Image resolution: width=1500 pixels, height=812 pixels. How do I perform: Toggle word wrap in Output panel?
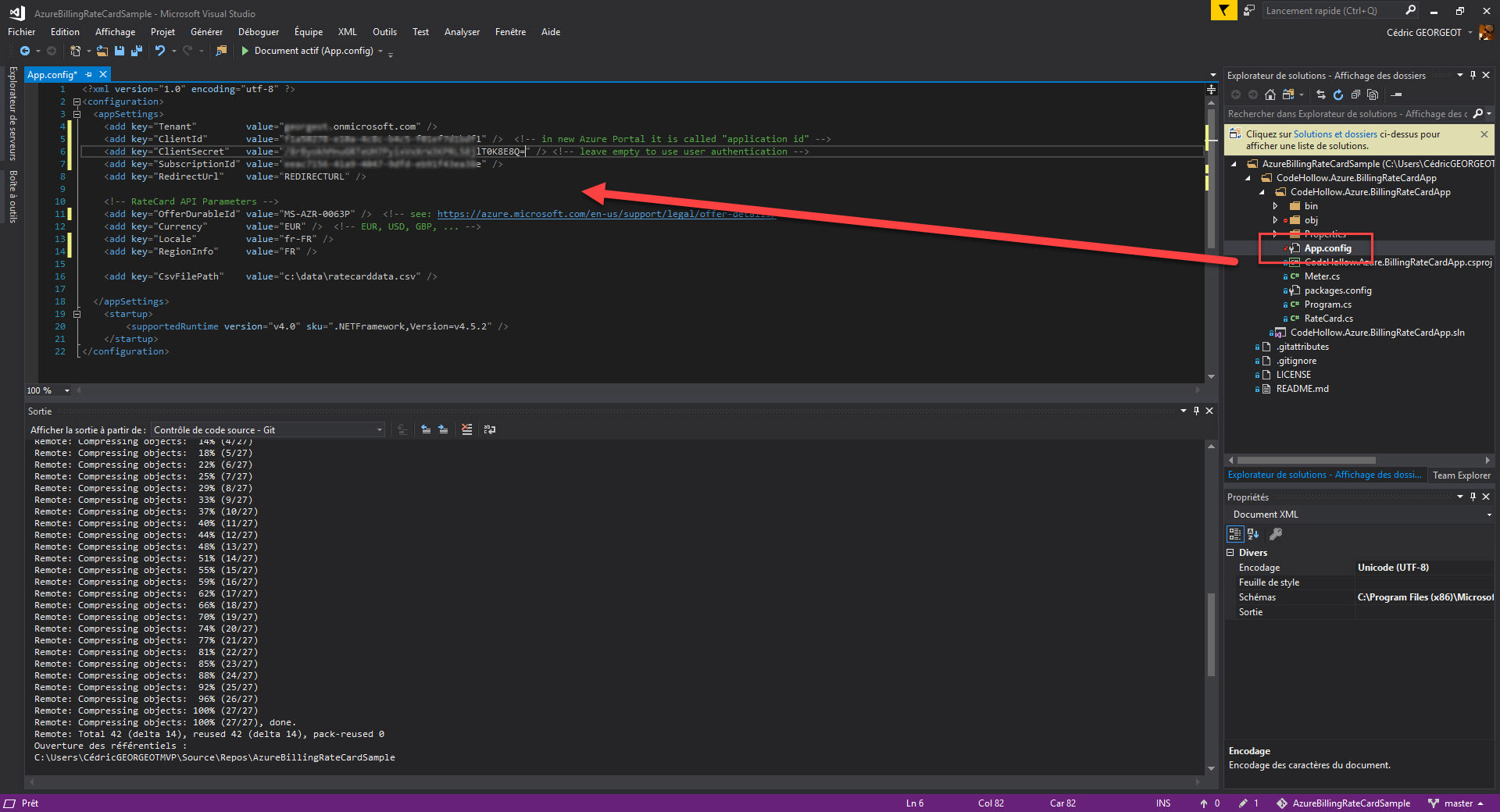(490, 429)
